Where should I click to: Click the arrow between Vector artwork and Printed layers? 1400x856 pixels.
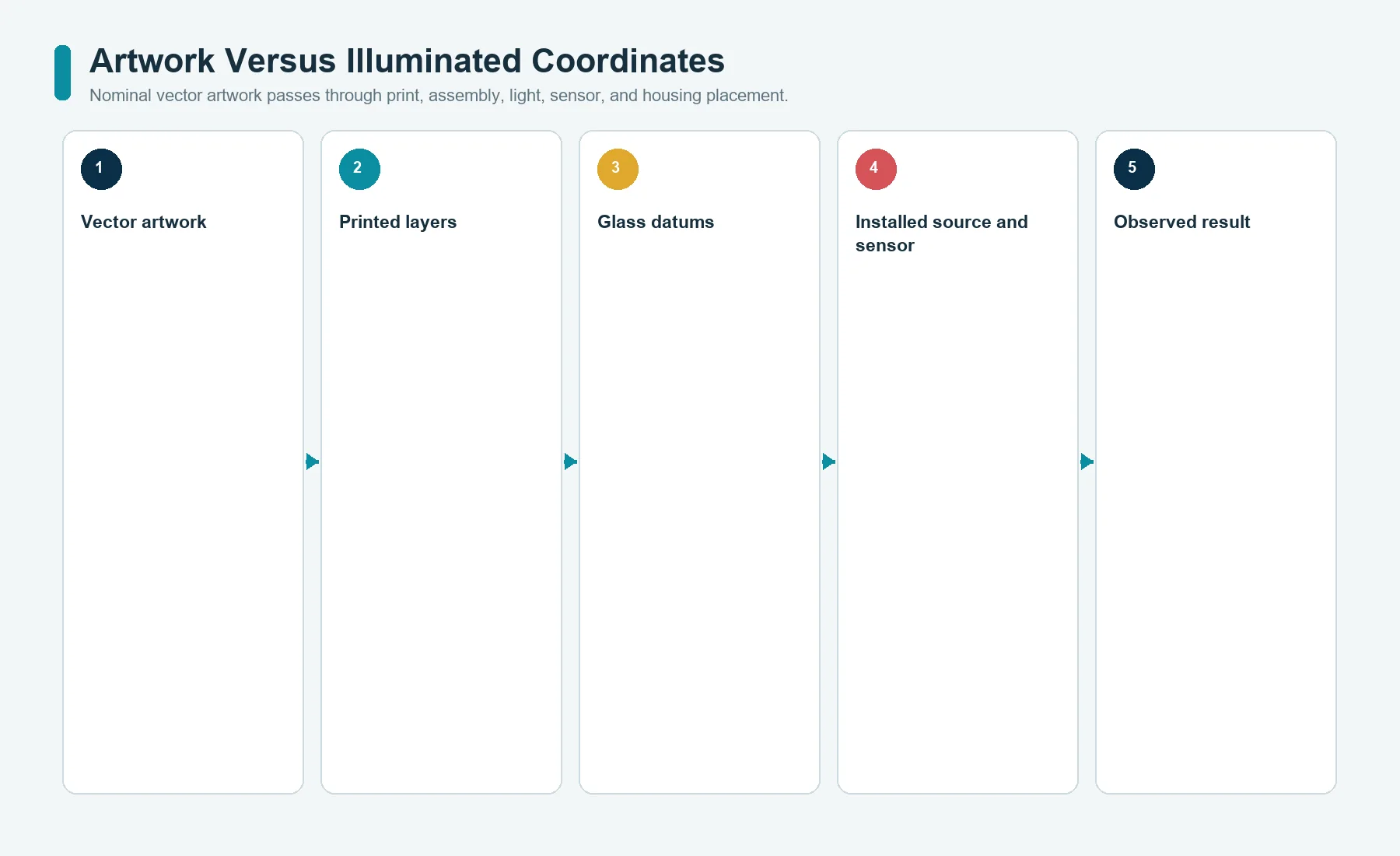point(313,461)
